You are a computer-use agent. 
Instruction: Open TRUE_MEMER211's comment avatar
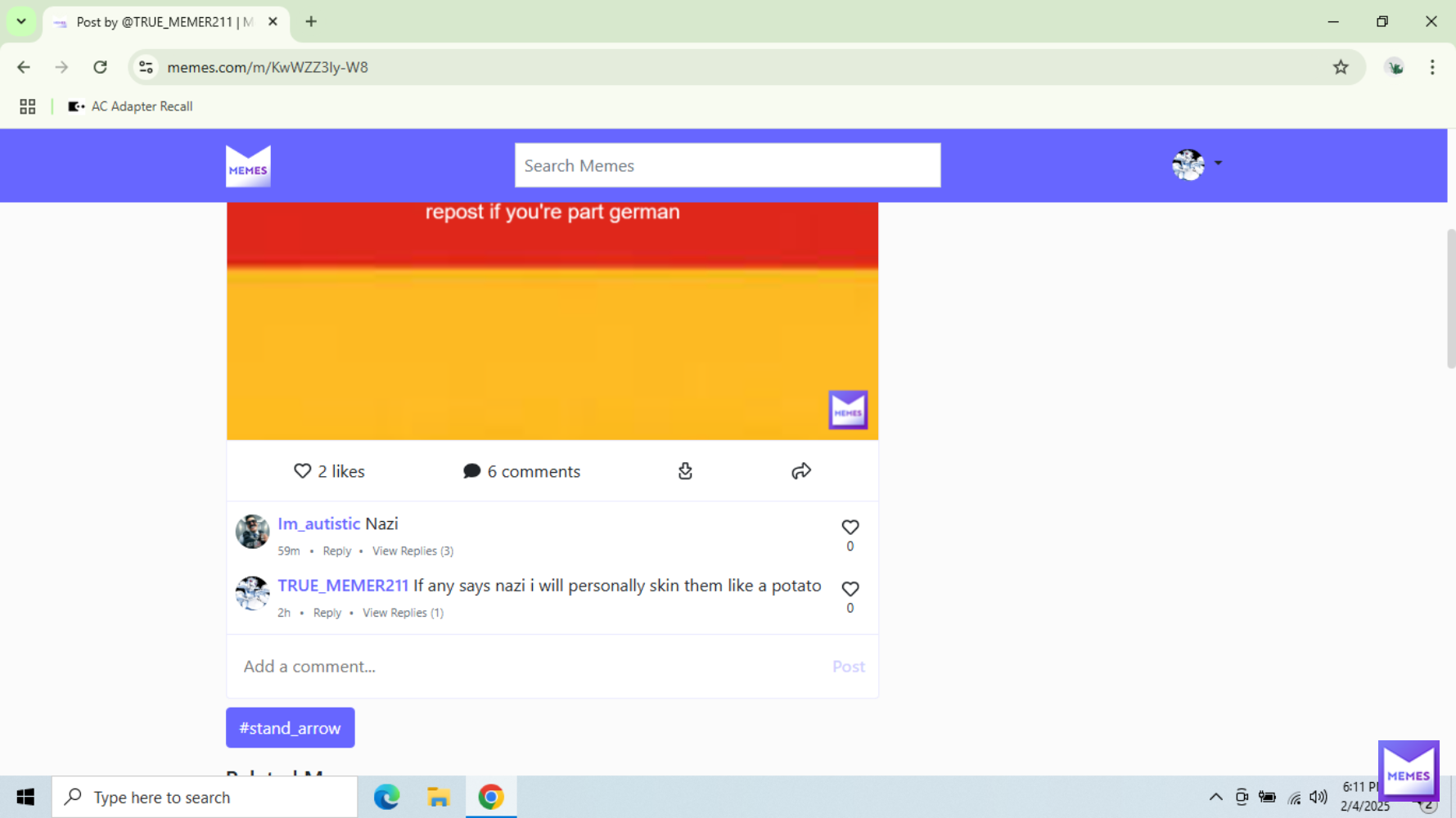(x=252, y=593)
